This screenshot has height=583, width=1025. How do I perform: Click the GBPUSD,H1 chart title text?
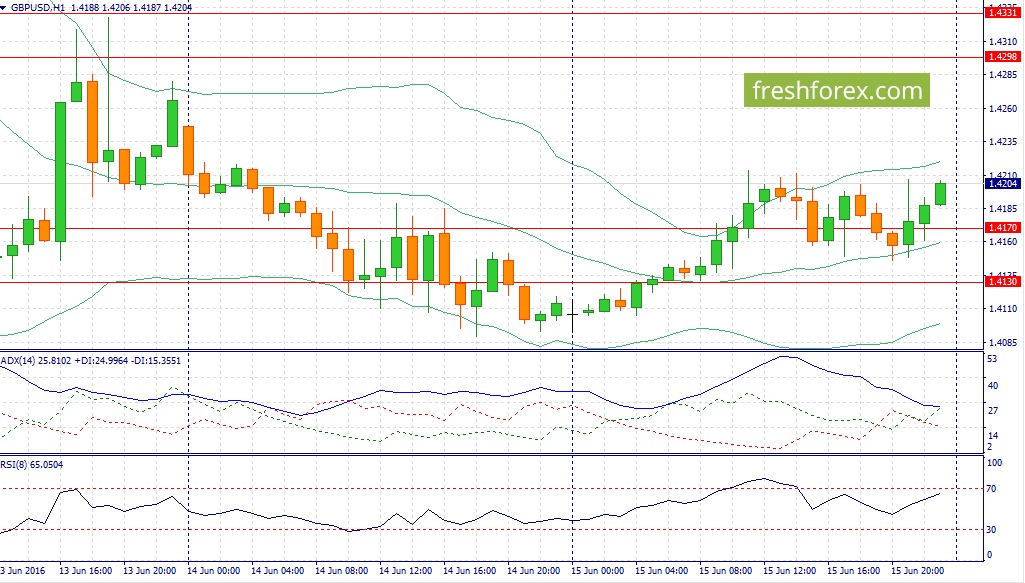38,8
